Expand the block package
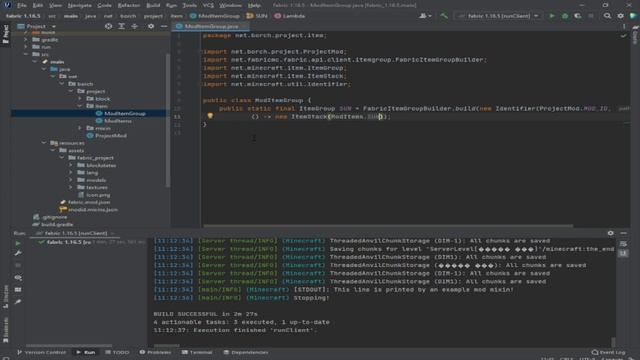Image resolution: width=640 pixels, height=360 pixels. [80, 99]
